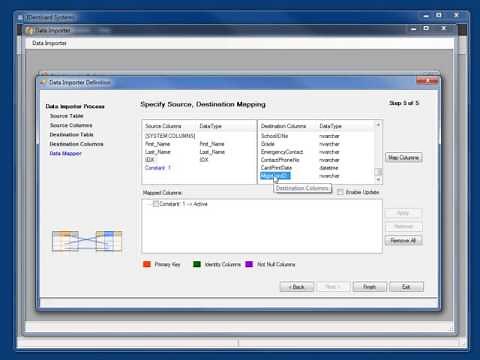This screenshot has width=480, height=360.
Task: Select Destination Columns step in process list
Action: [76, 144]
